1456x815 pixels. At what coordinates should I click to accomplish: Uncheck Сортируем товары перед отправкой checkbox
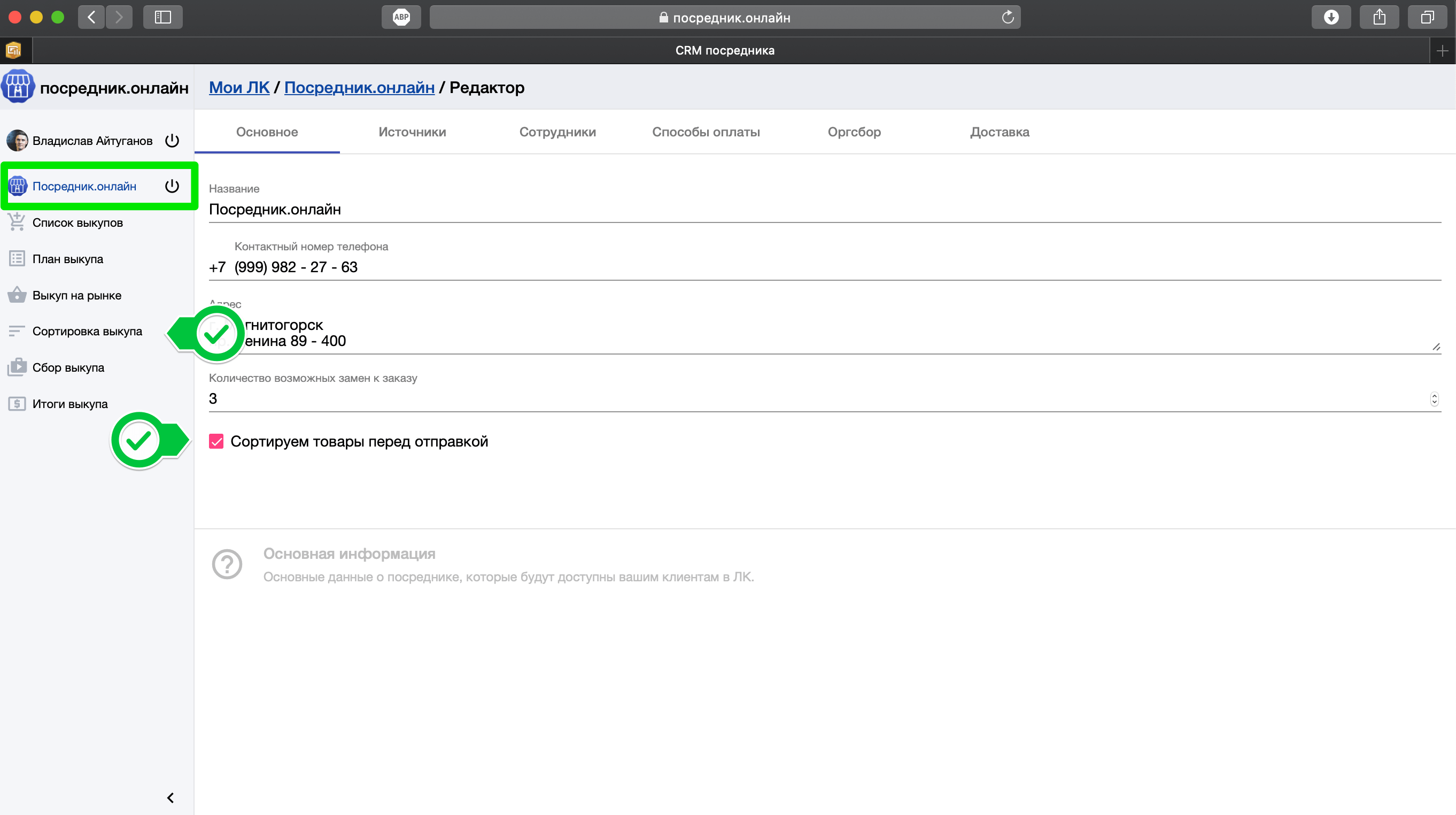216,441
